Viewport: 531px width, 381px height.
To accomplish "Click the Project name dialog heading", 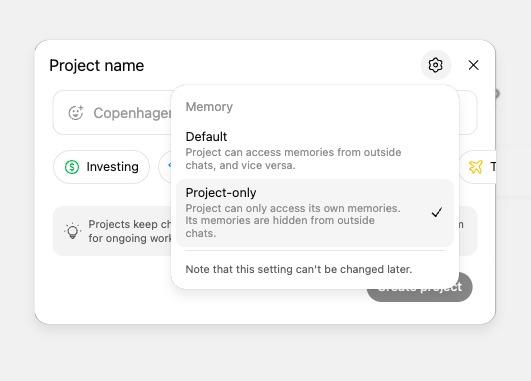I will [97, 65].
